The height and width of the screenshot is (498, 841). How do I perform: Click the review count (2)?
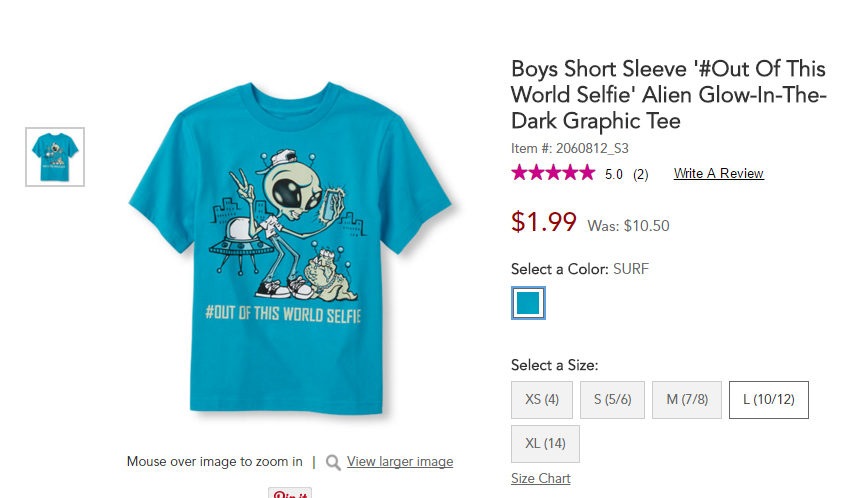641,174
